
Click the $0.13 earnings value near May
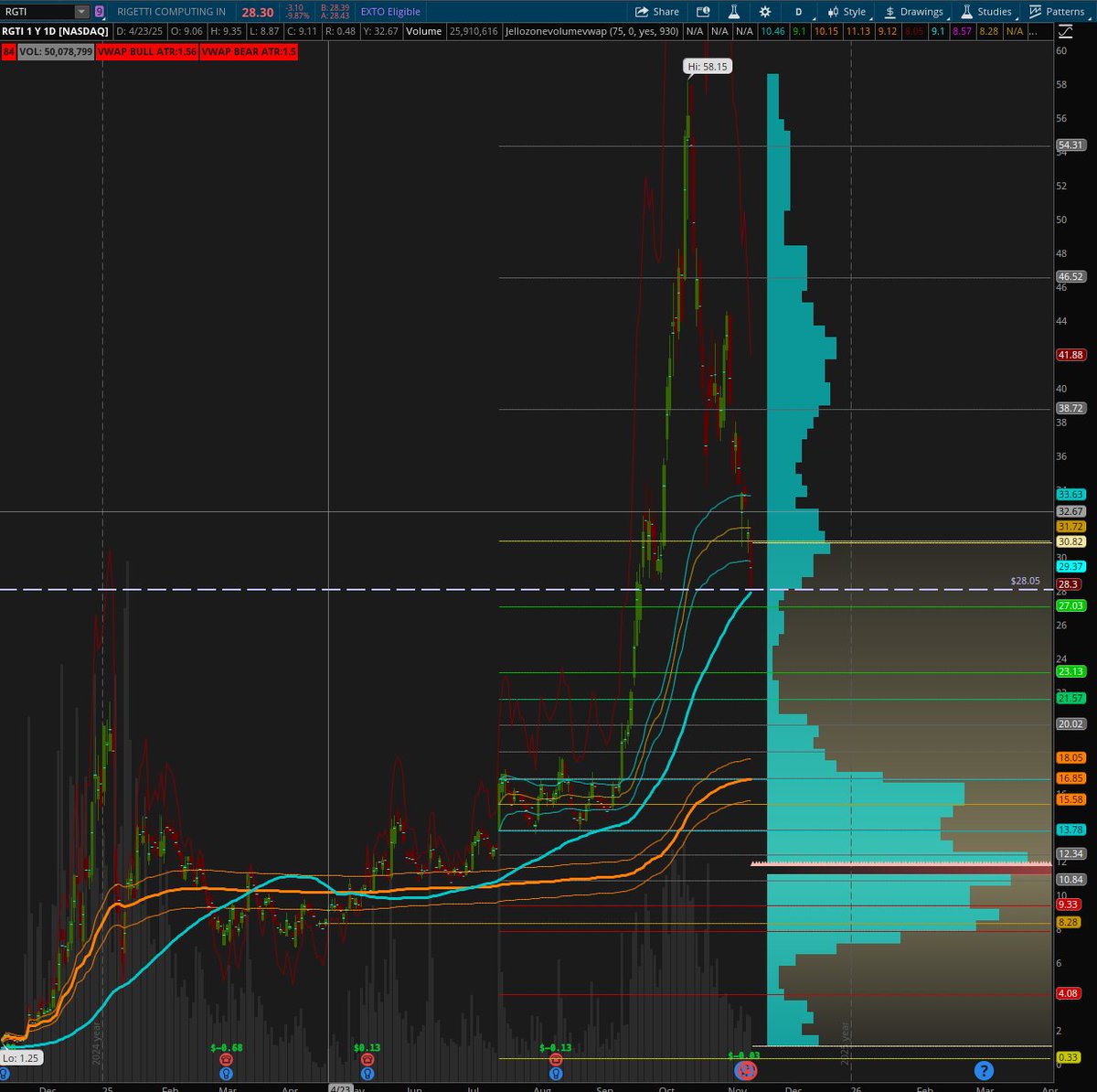click(367, 1047)
